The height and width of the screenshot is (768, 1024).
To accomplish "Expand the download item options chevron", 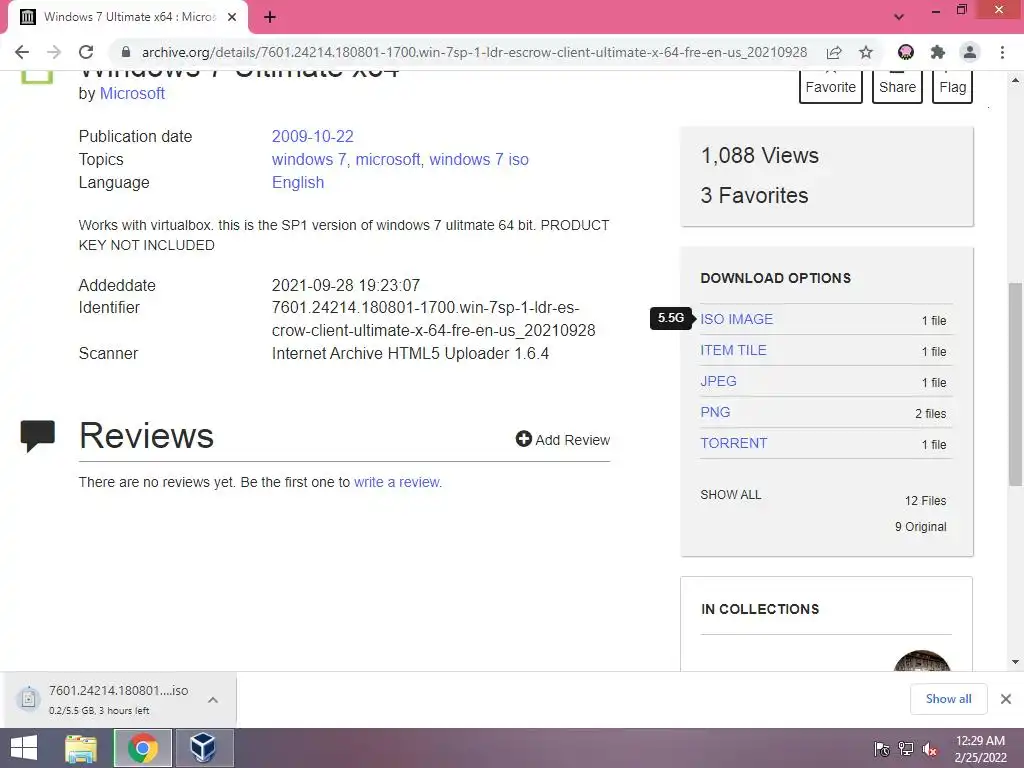I will (x=213, y=700).
